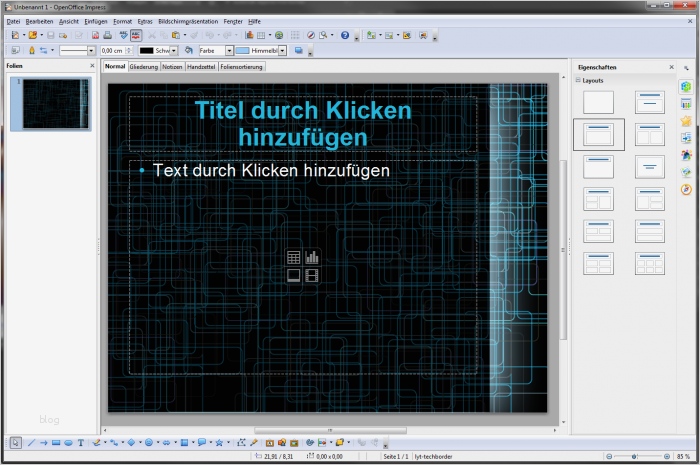Open the table insert dropdown arrow
This screenshot has height=465, width=700.
click(270, 35)
